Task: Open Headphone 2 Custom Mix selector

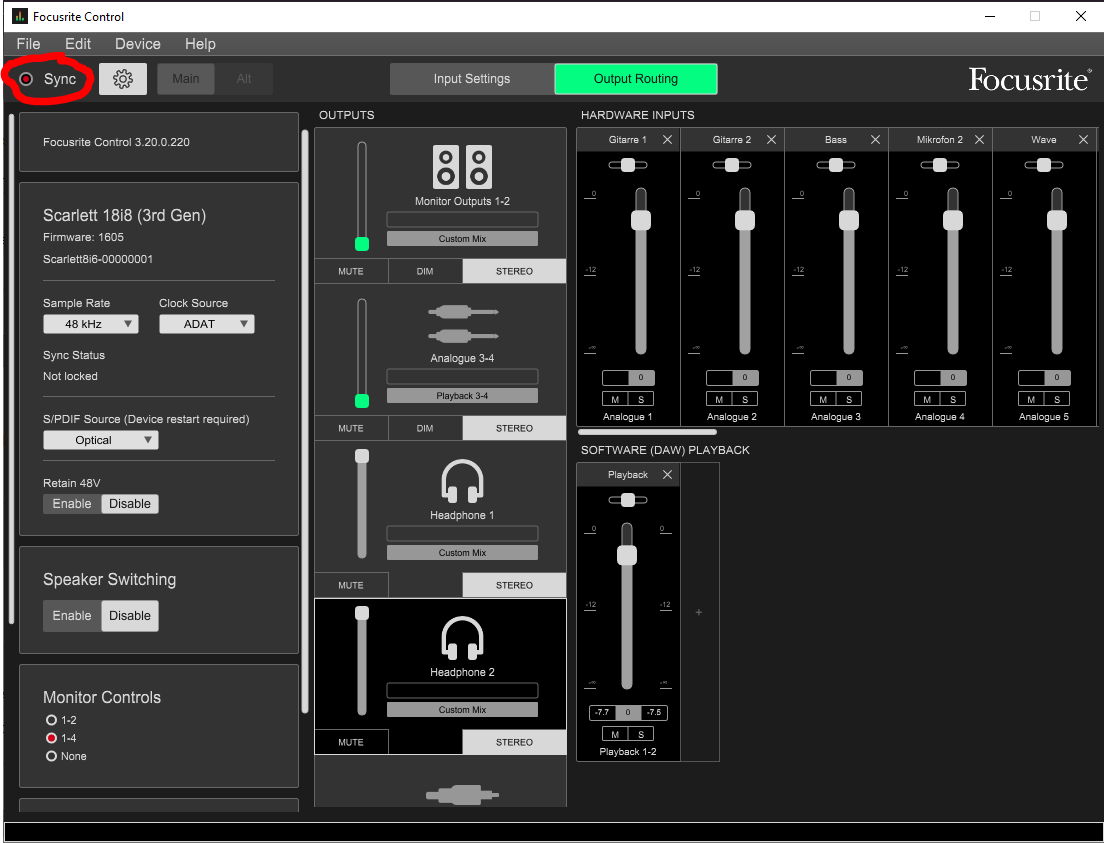Action: coord(463,710)
